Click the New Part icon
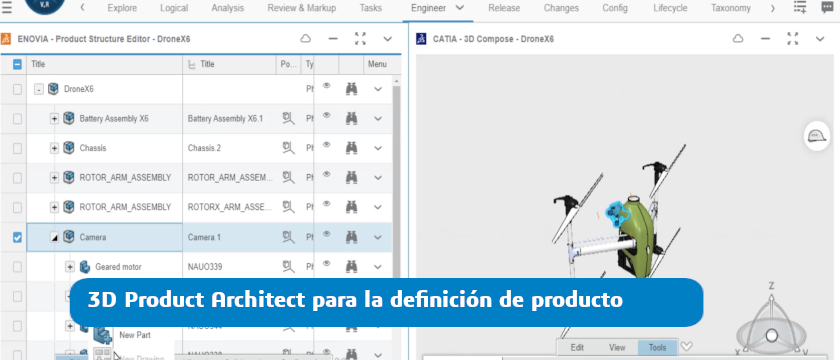 (x=102, y=335)
